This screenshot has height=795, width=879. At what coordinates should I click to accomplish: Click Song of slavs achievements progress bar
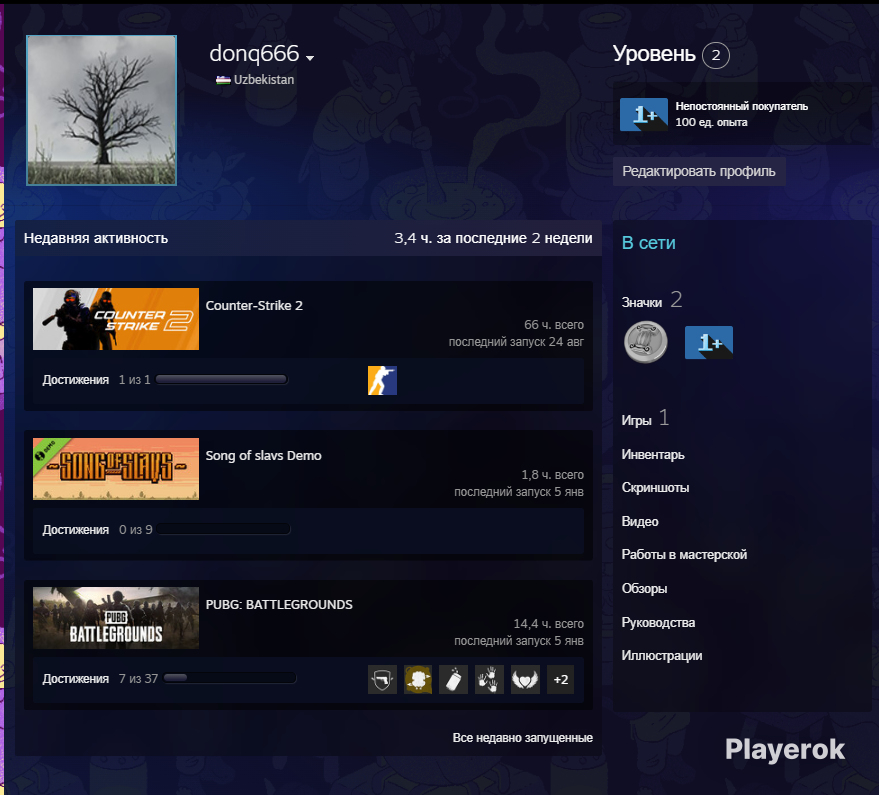click(x=224, y=529)
